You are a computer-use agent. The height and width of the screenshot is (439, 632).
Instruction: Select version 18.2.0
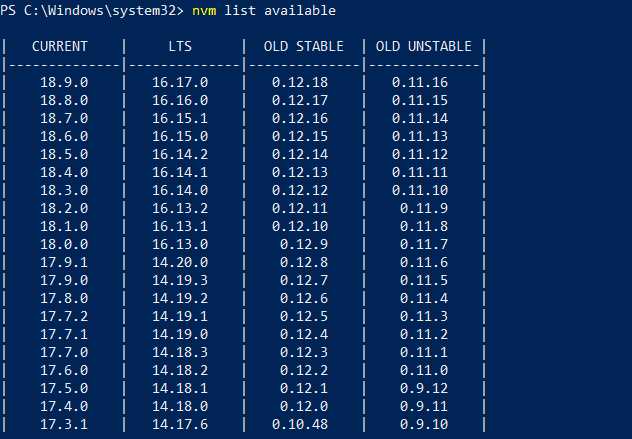64,208
